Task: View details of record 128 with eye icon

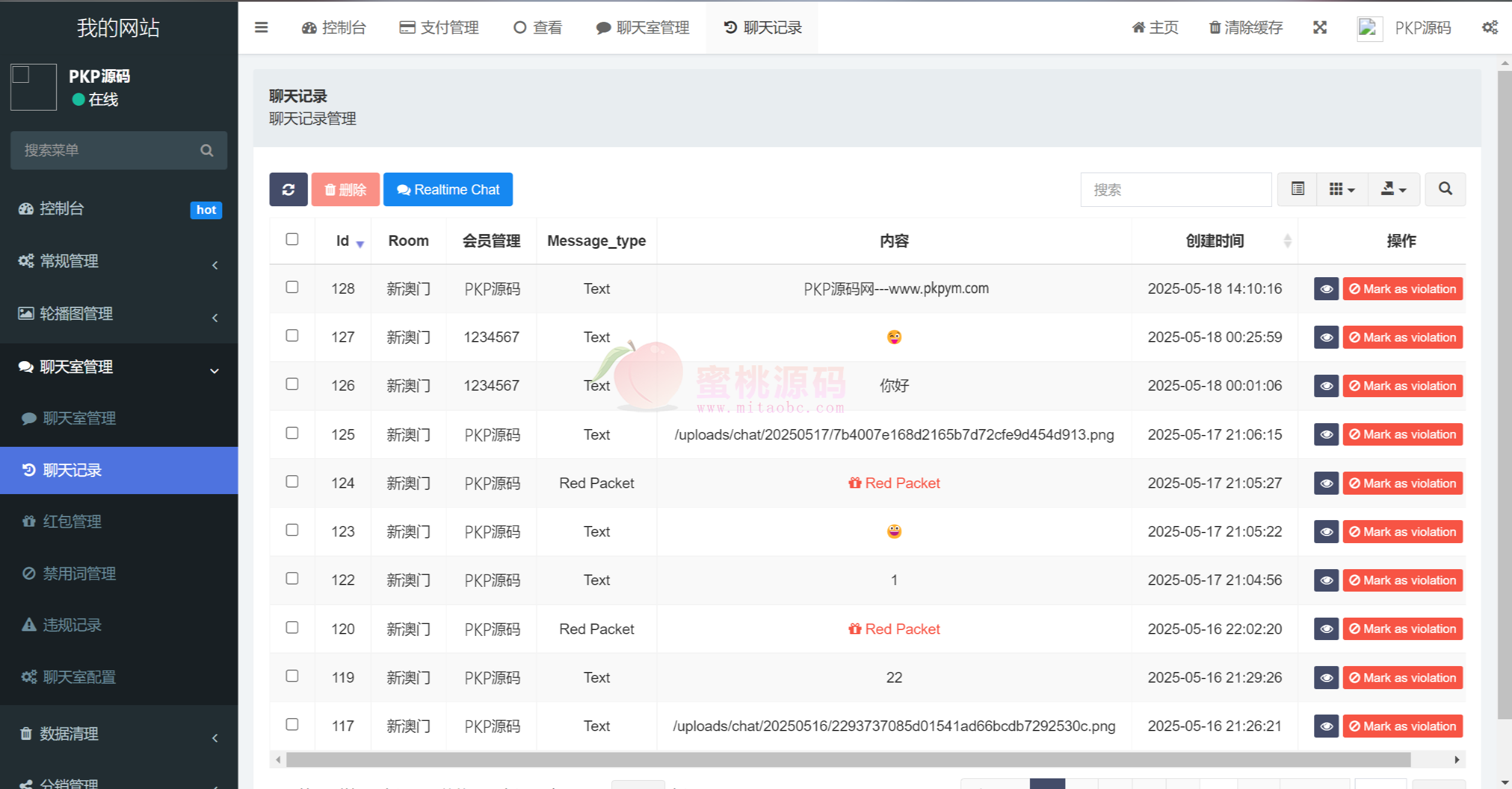Action: 1326,289
